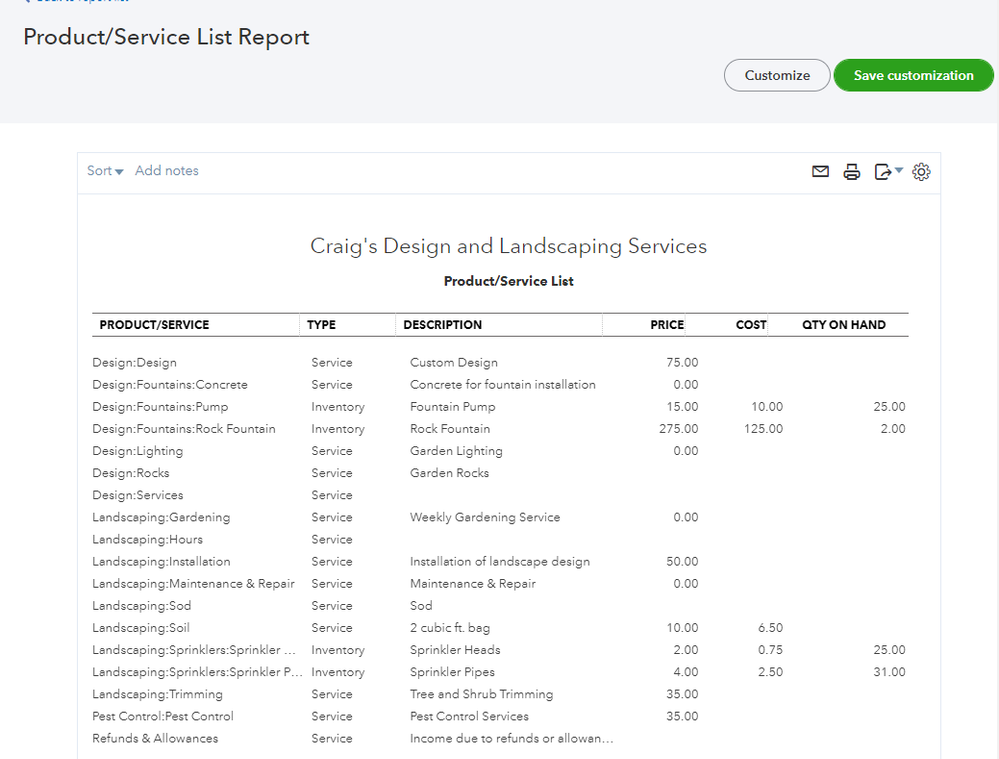Click the print report icon

(852, 172)
